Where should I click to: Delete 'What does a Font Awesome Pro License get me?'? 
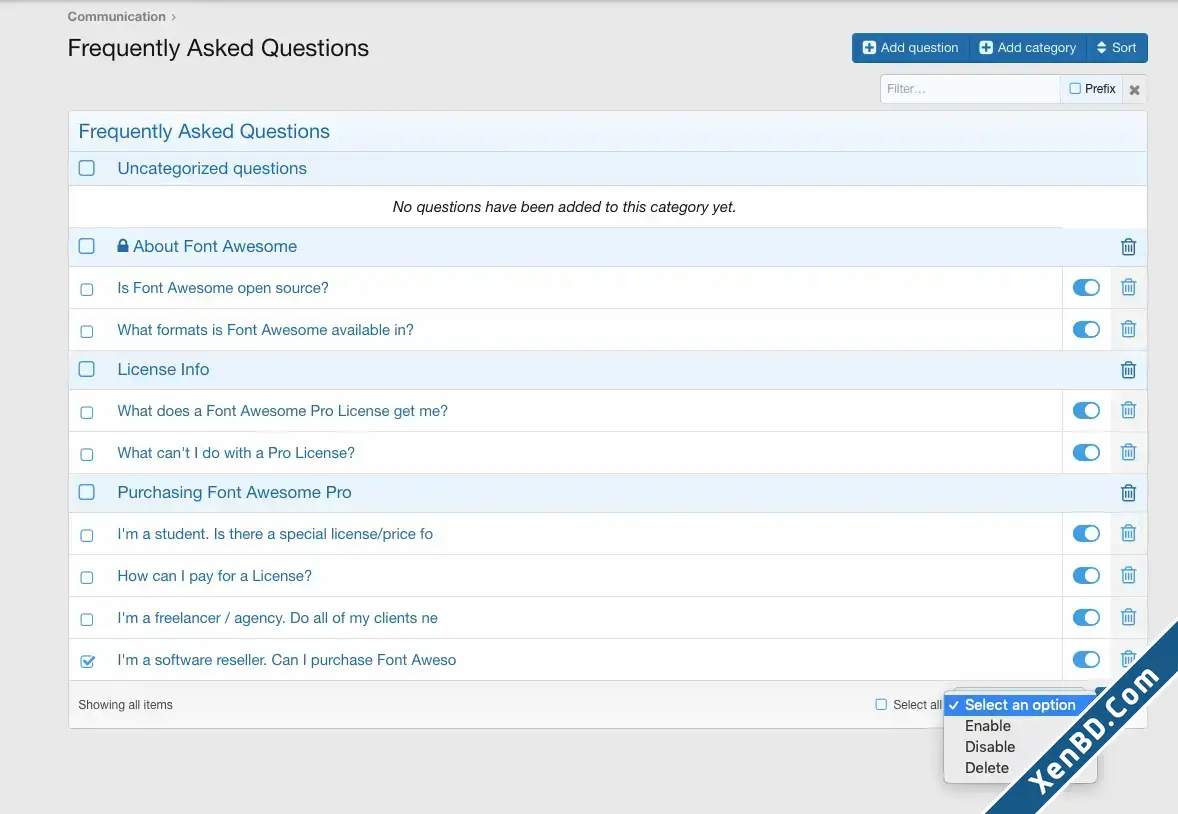point(1128,410)
